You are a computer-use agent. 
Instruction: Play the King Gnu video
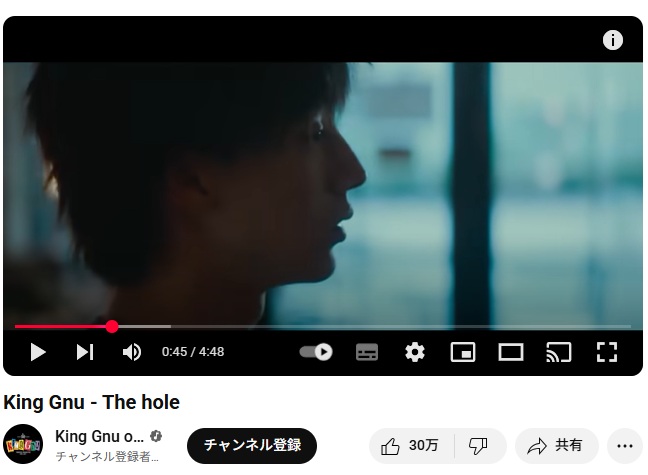coord(38,352)
